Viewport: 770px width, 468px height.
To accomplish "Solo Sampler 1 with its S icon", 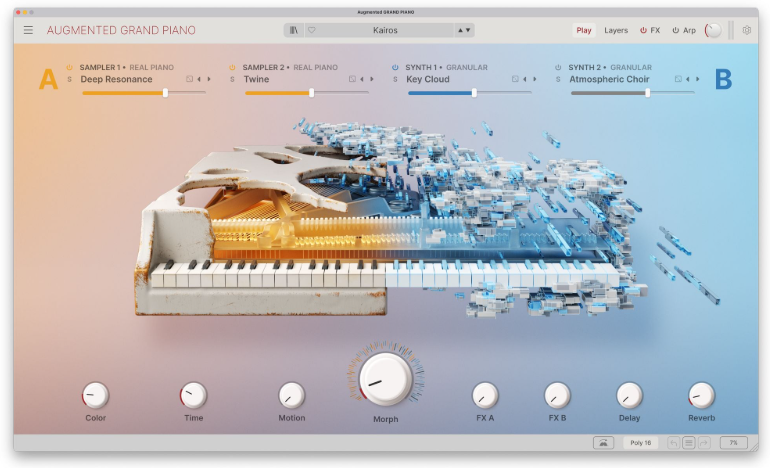I will pos(69,79).
